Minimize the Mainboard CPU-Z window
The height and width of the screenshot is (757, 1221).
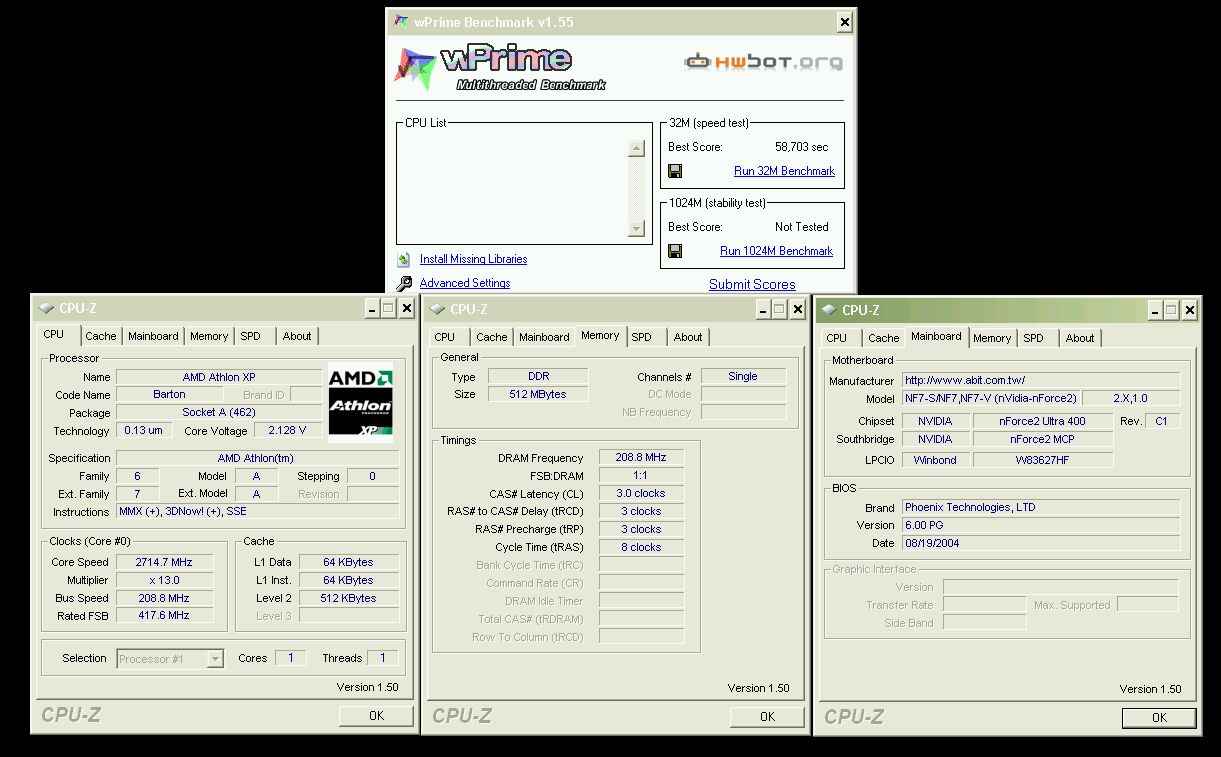click(x=1156, y=311)
